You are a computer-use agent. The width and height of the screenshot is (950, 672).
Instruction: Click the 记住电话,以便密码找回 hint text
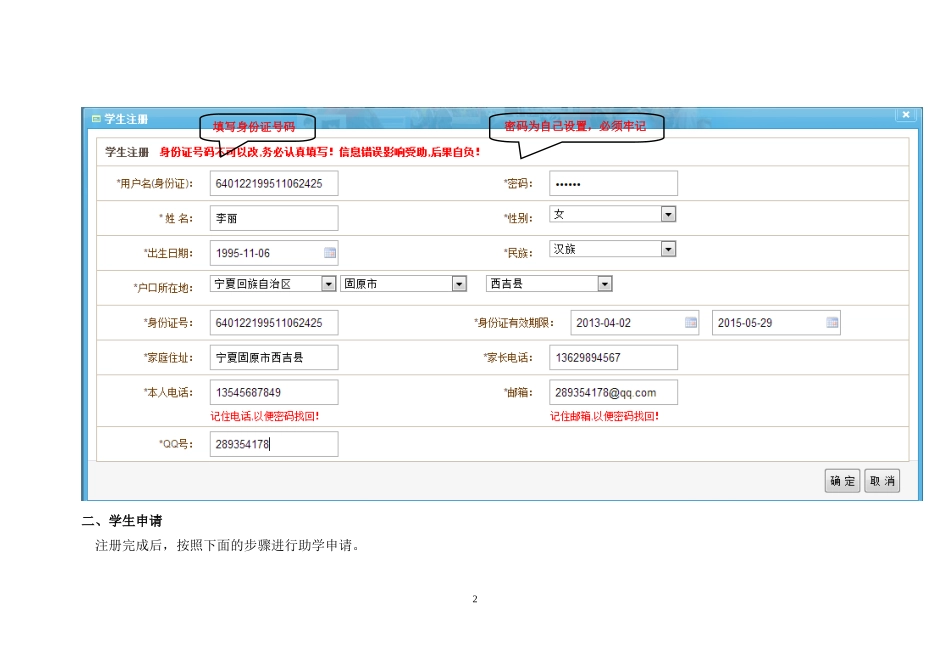(265, 416)
